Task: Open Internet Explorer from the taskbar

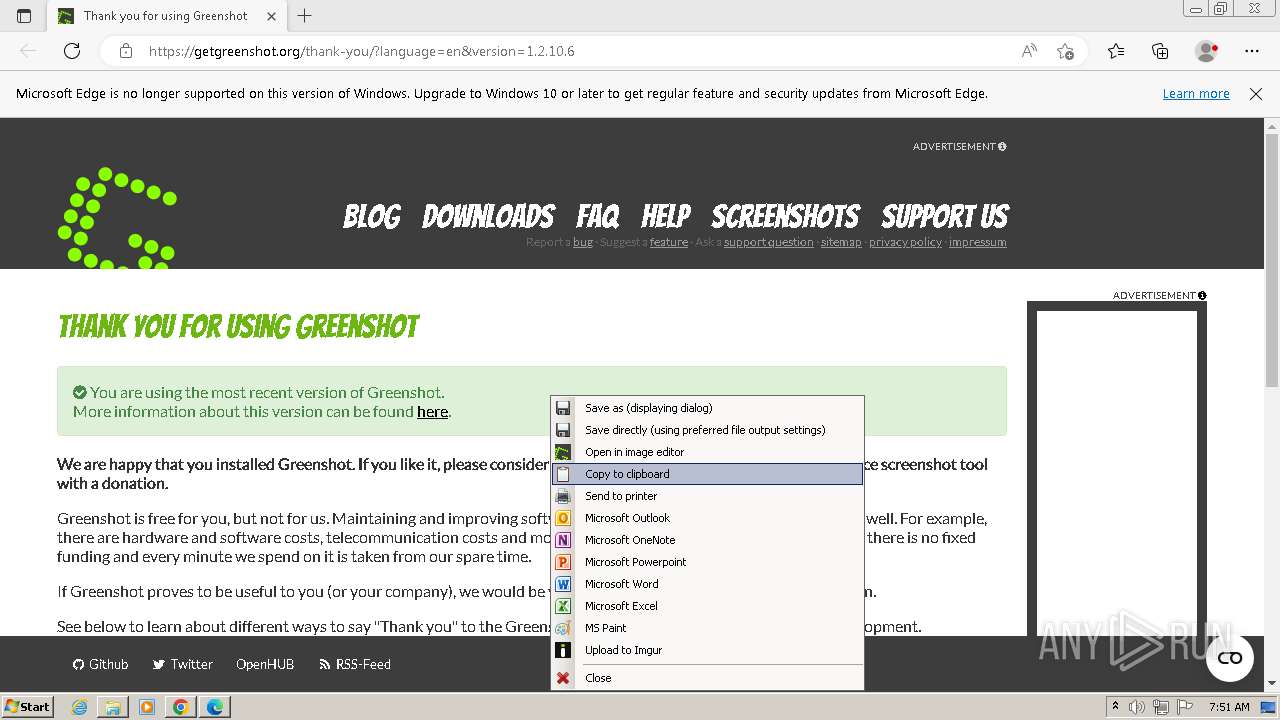Action: [80, 706]
